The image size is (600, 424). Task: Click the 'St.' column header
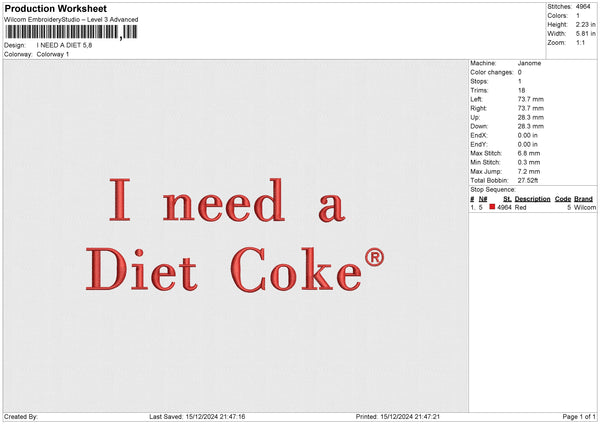coord(507,199)
